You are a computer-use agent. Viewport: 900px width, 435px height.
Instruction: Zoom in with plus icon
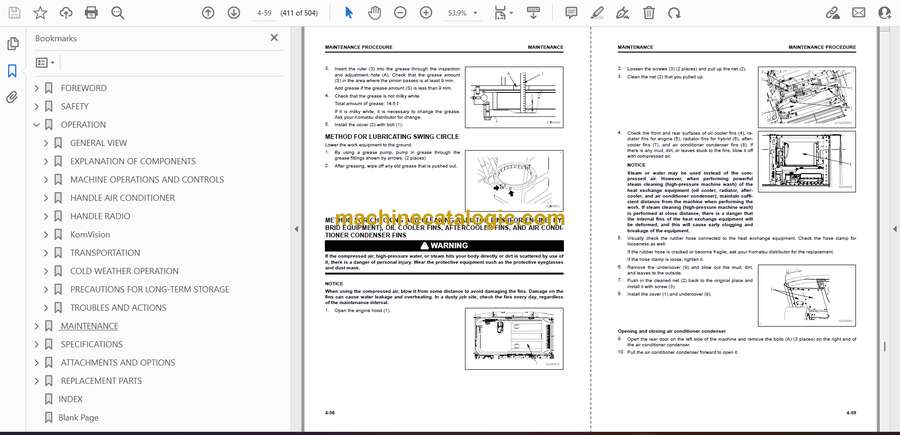point(426,13)
